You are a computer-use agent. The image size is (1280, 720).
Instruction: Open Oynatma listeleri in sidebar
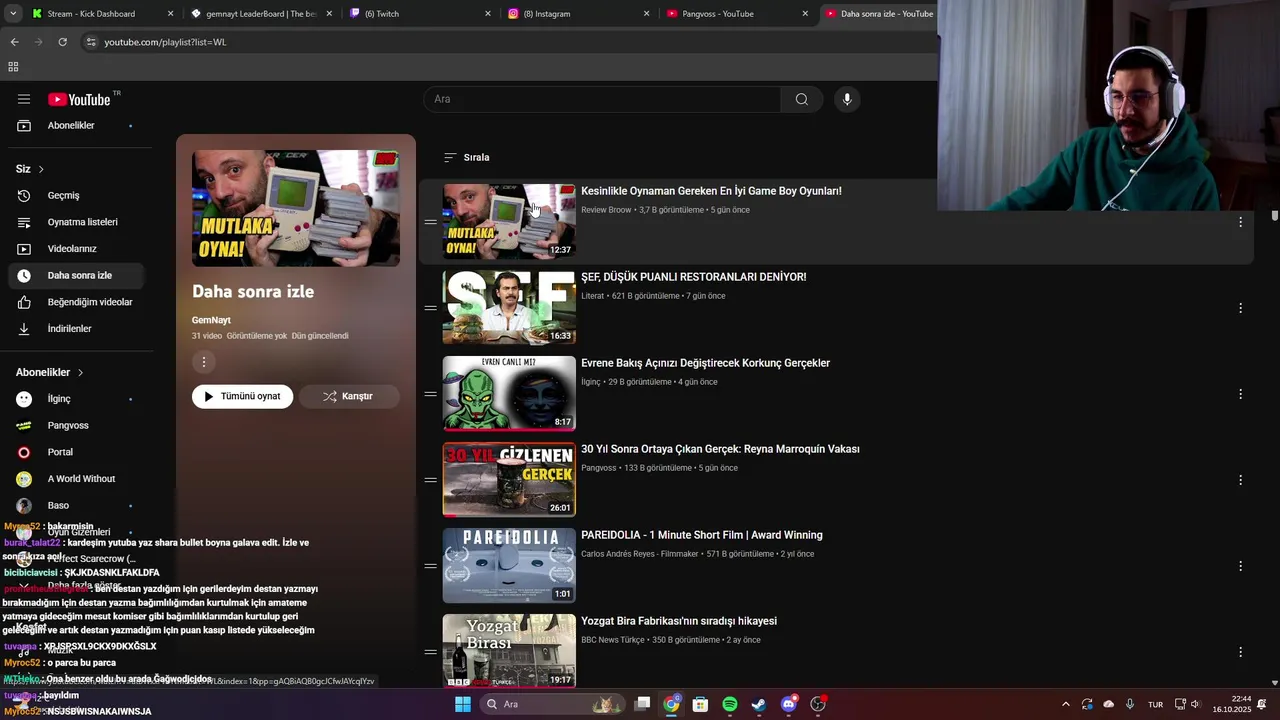tap(76, 222)
